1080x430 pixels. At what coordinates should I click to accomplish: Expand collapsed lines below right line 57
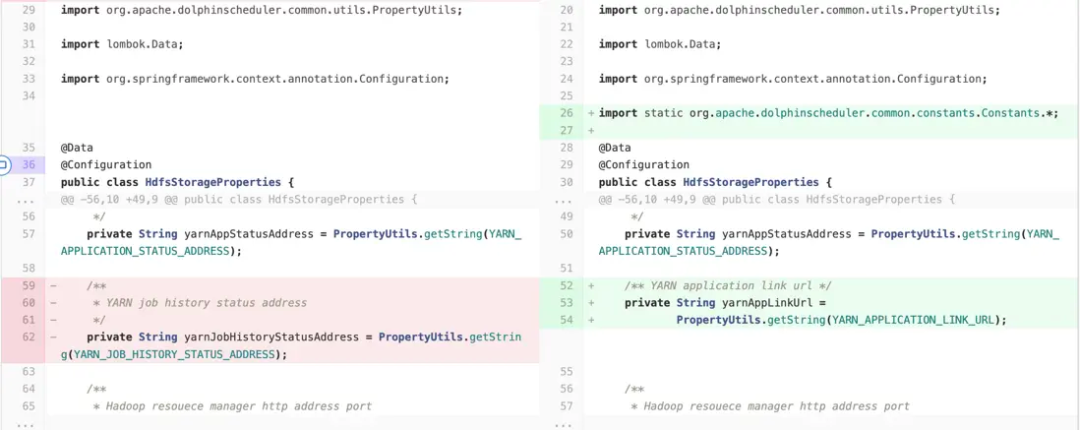[562, 424]
